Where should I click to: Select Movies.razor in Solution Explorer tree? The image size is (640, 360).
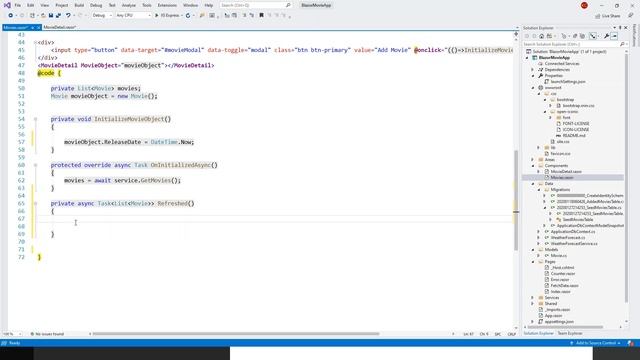[x=562, y=178]
